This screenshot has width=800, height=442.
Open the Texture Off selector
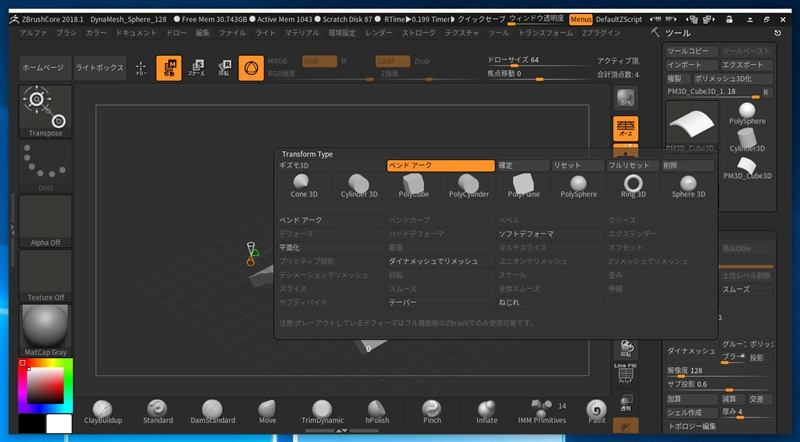[x=45, y=276]
